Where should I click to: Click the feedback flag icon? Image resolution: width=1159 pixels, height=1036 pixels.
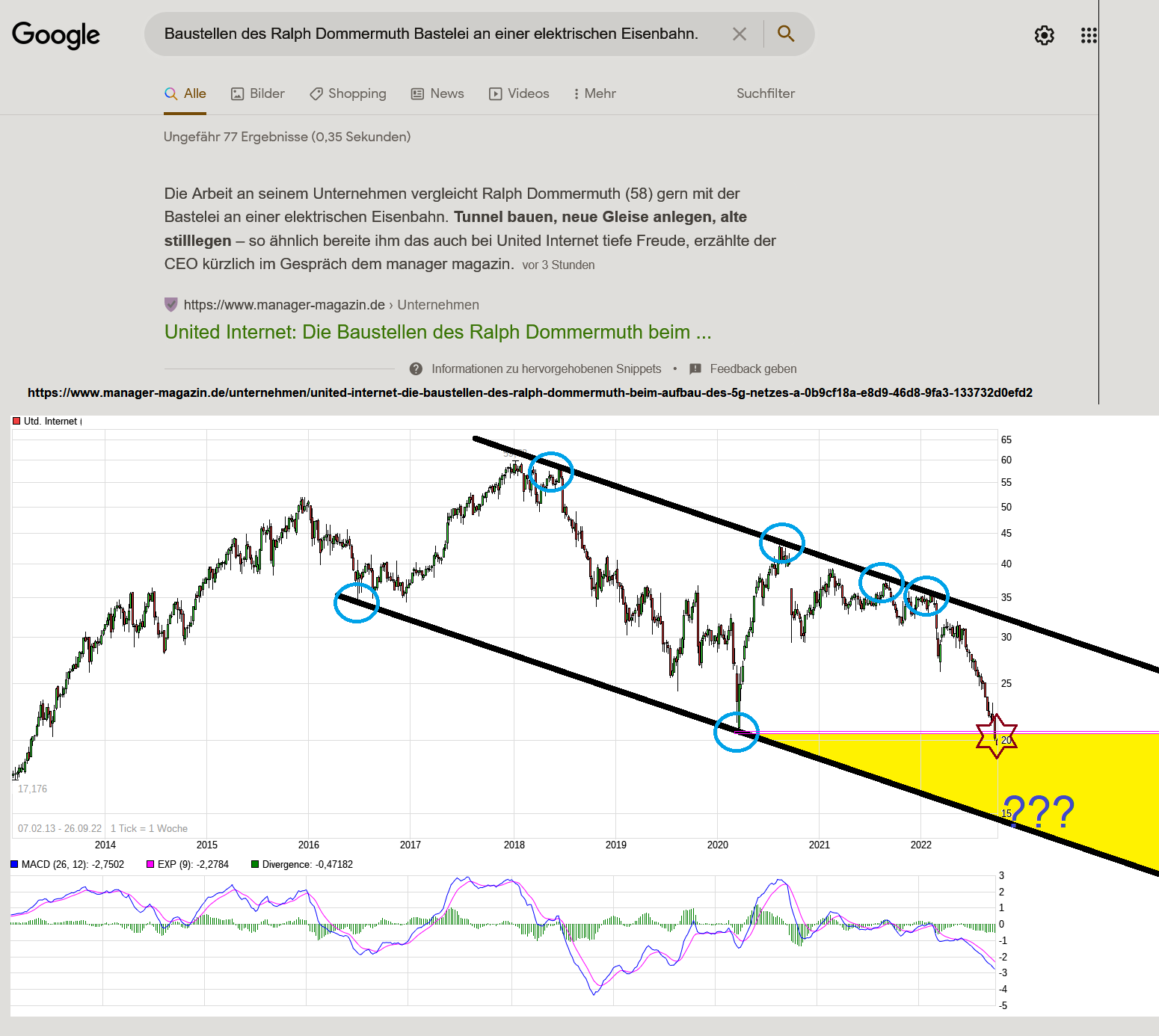point(695,369)
